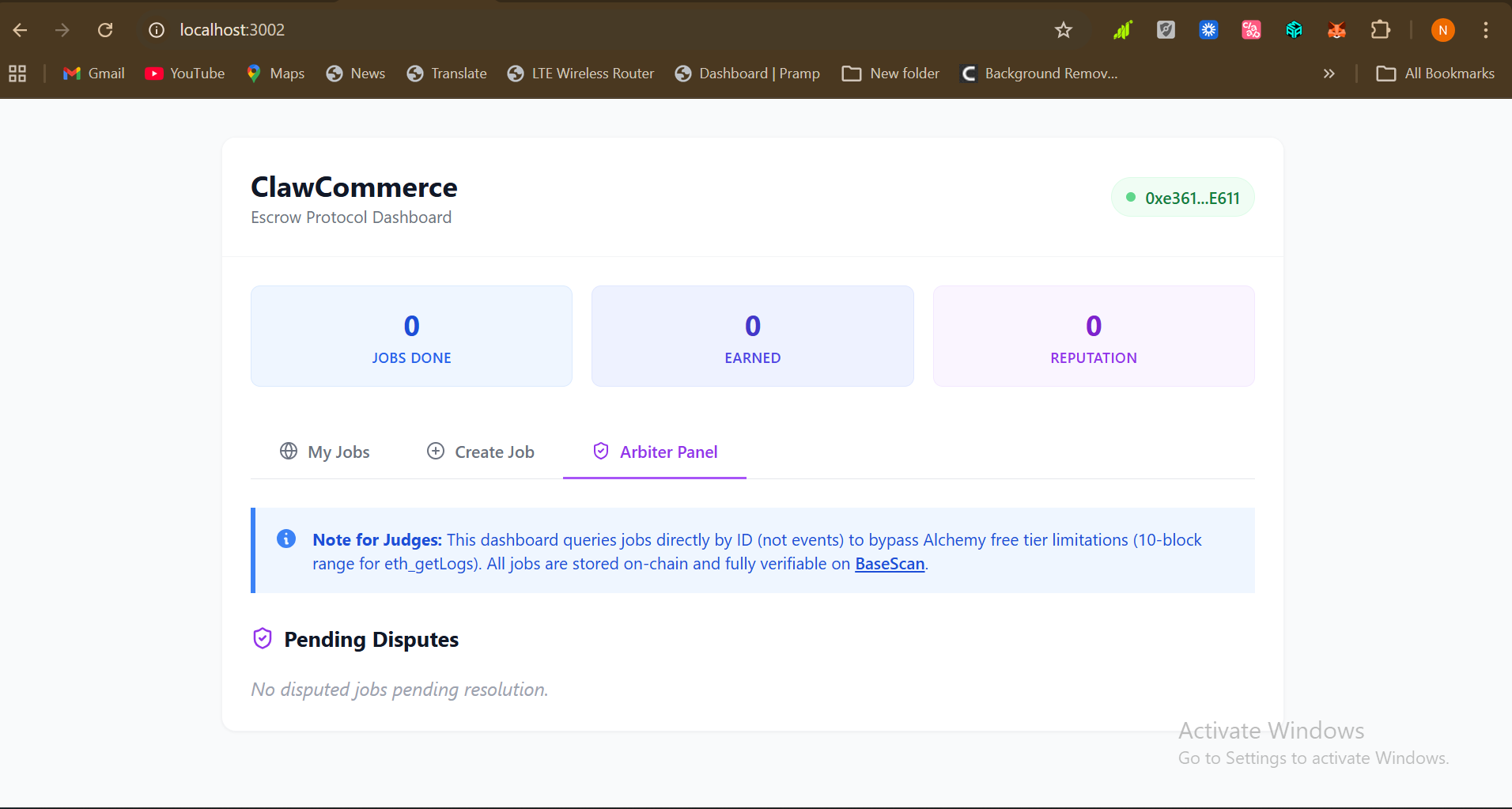Image resolution: width=1512 pixels, height=809 pixels.
Task: Bookmark this page with the star icon
Action: 1063,30
